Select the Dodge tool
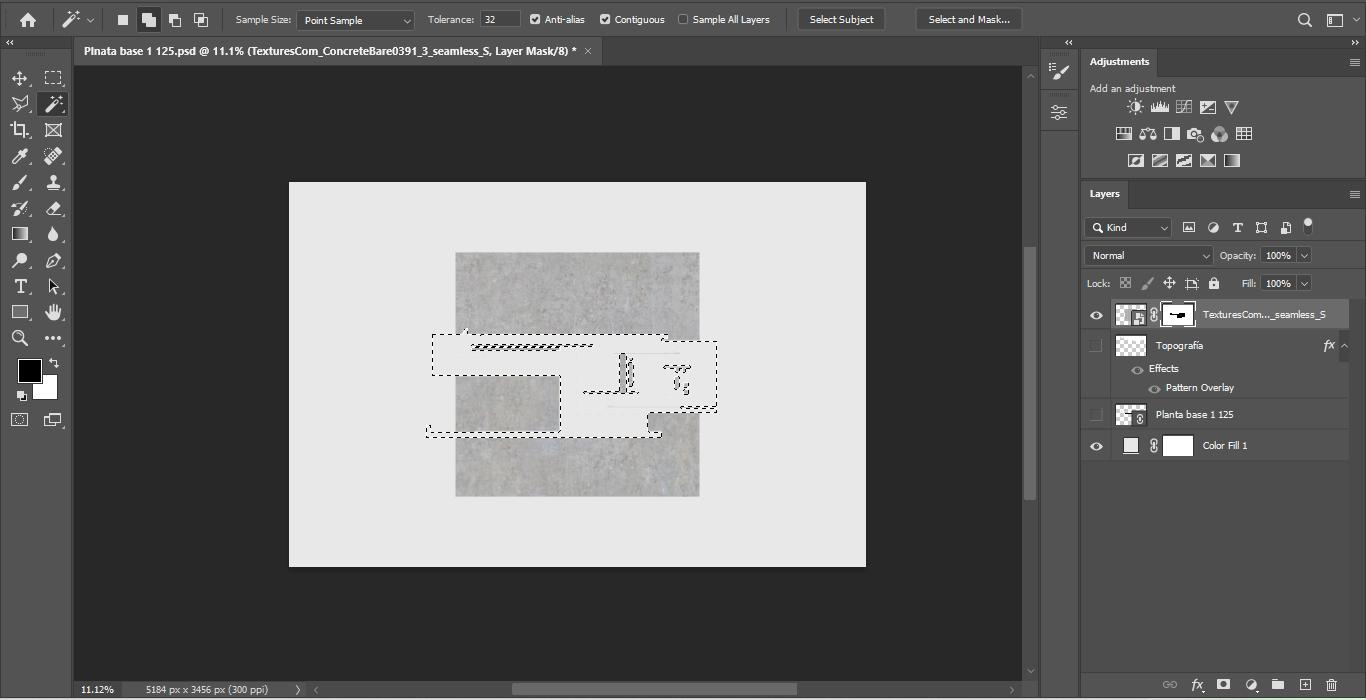 click(20, 261)
